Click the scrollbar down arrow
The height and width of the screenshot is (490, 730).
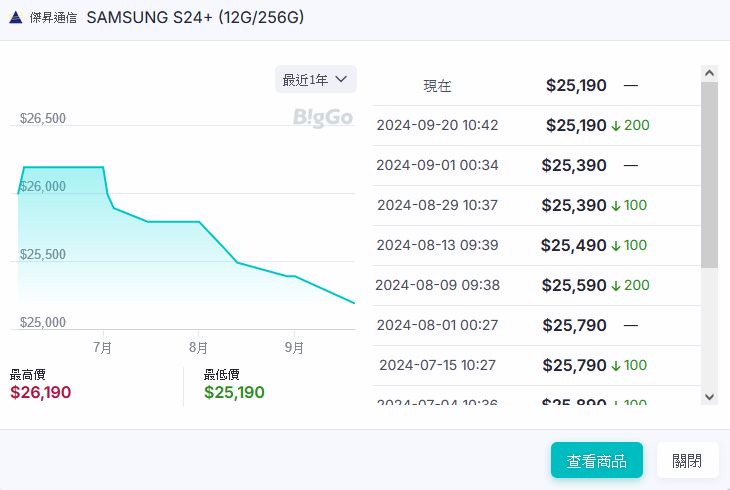tap(709, 397)
